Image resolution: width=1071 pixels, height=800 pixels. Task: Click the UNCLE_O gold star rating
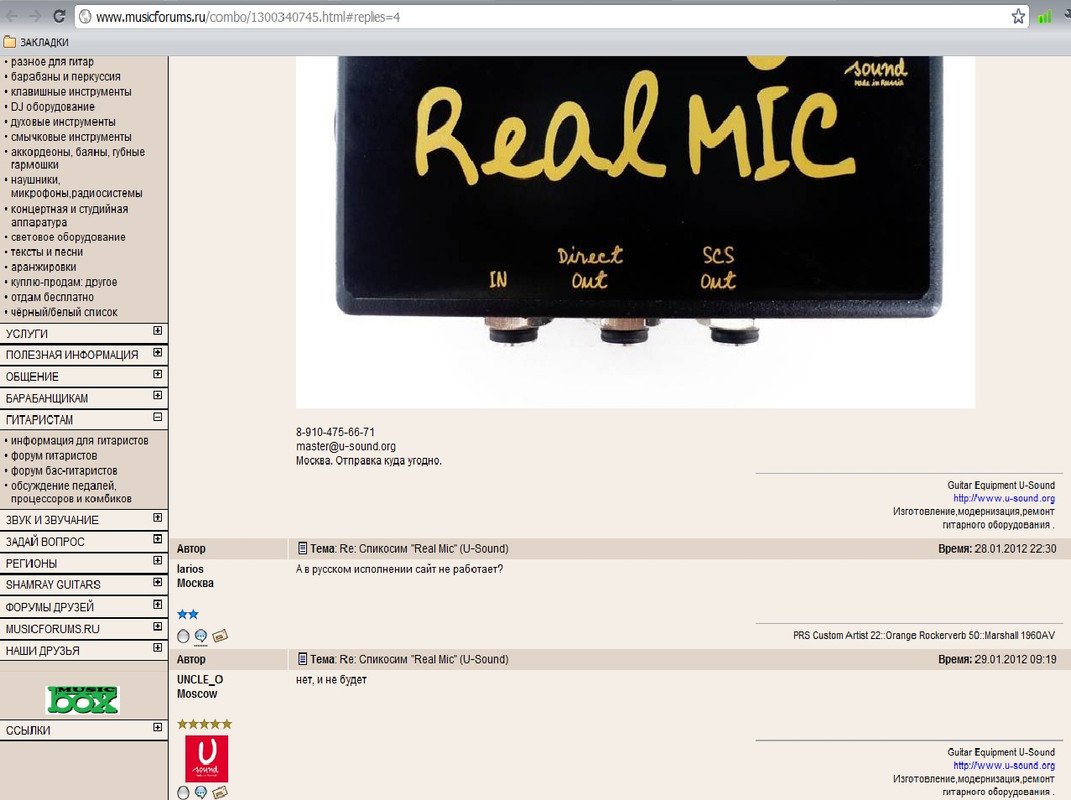(204, 723)
